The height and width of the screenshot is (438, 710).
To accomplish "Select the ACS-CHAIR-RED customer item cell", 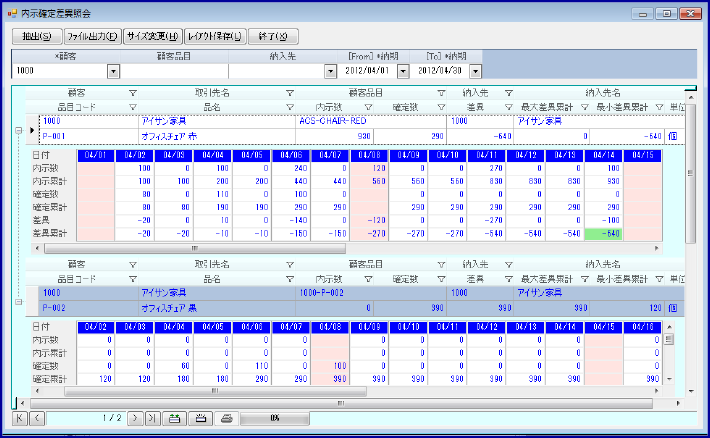I will coord(371,121).
